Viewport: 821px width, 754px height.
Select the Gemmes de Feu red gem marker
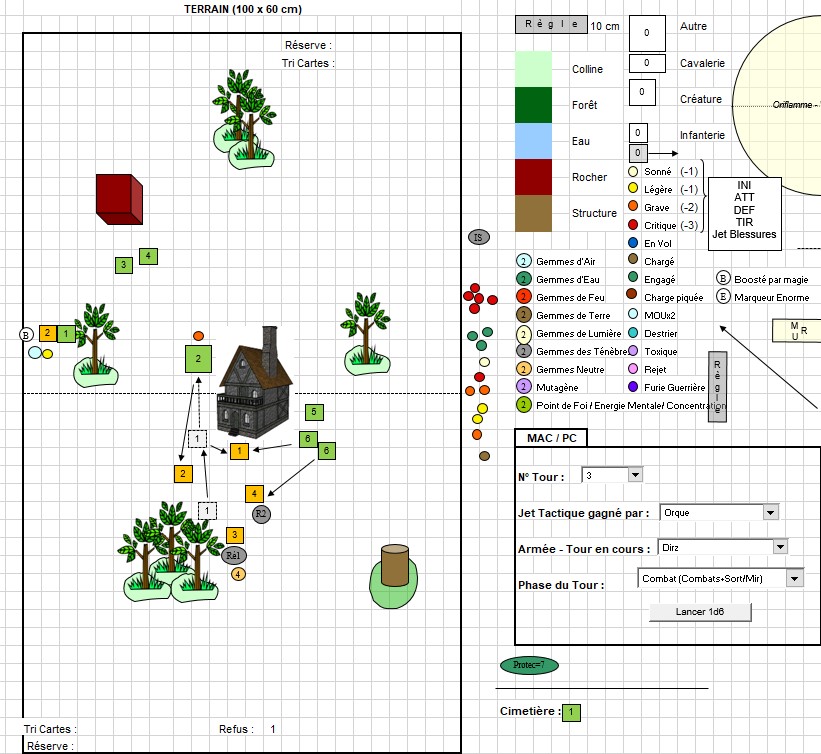pos(523,297)
